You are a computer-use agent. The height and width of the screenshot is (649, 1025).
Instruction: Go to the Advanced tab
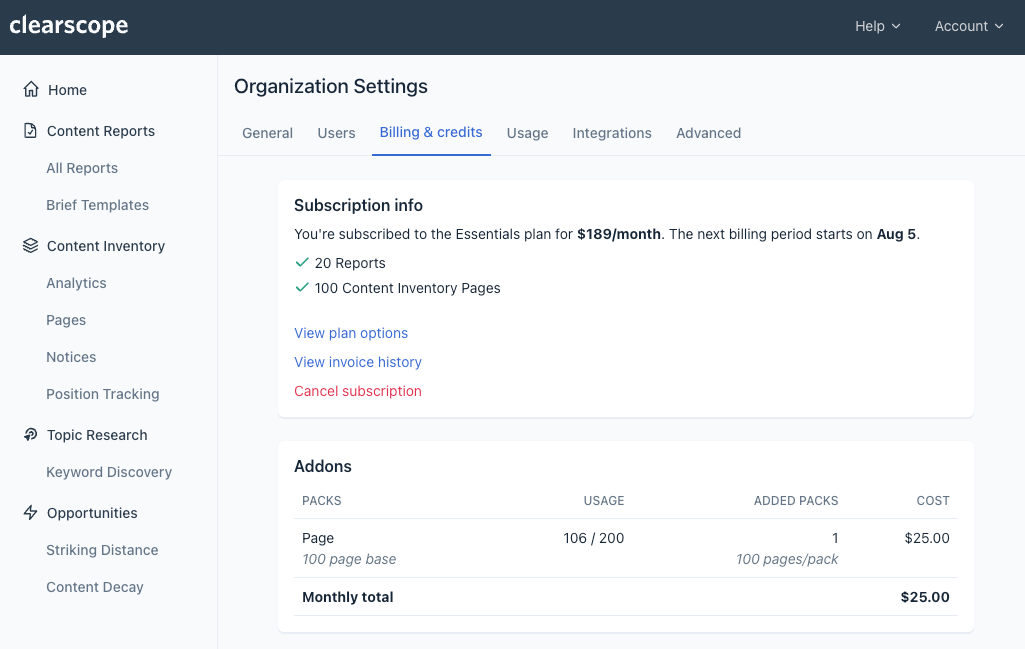(x=708, y=133)
